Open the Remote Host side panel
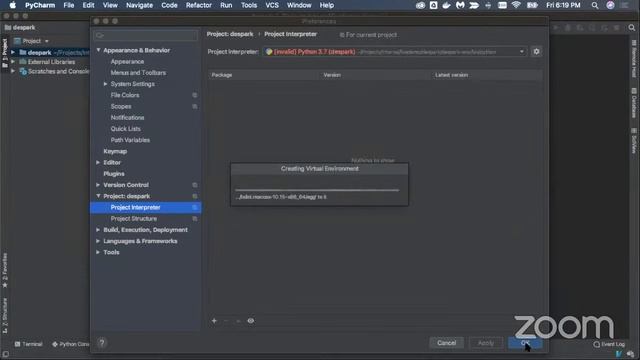Screen dimensions: 640x360 coord(634,59)
